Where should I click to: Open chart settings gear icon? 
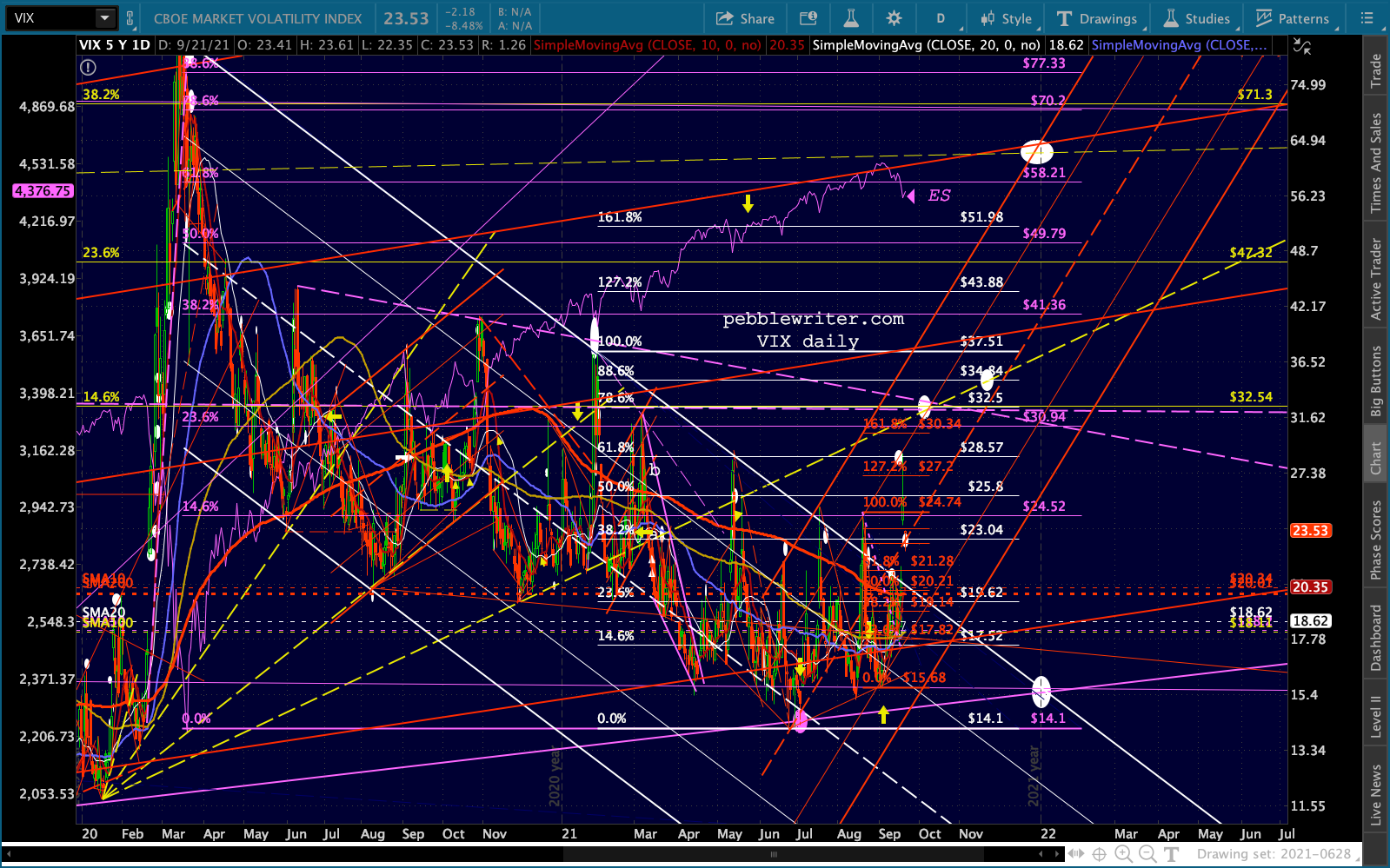click(894, 18)
